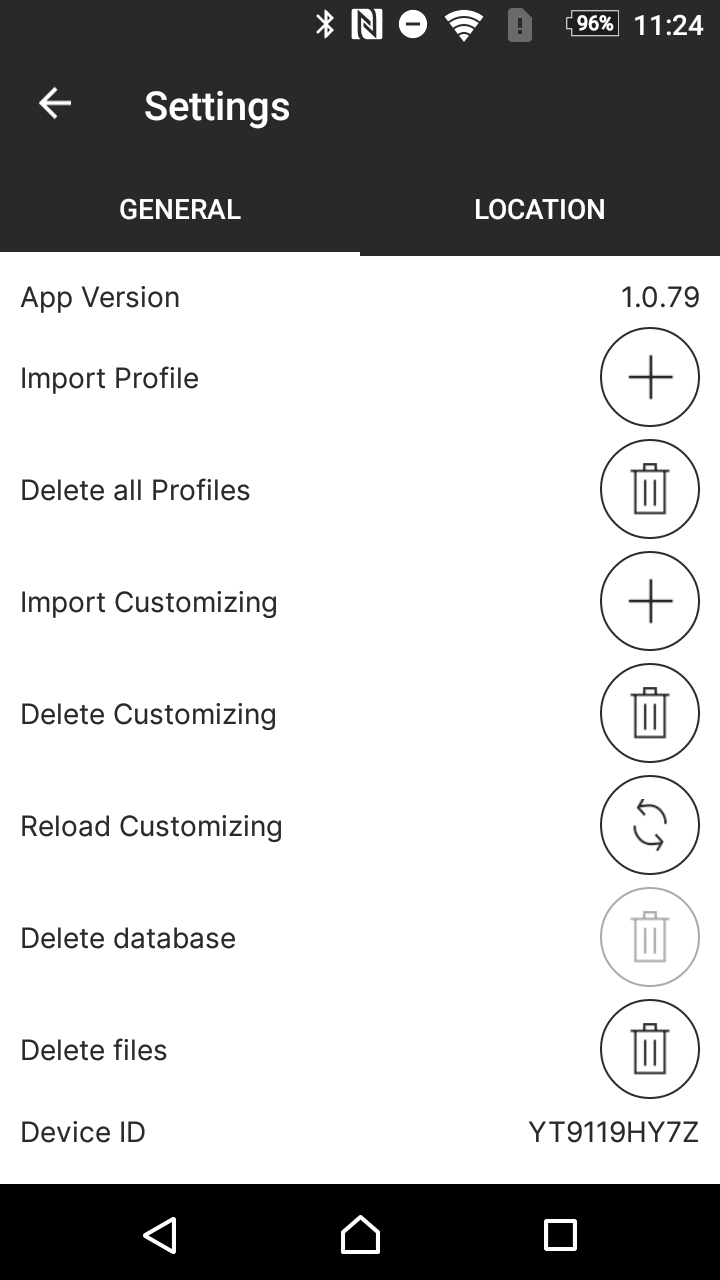Tap the greyed trash icon for Delete database
This screenshot has width=720, height=1280.
click(x=650, y=938)
